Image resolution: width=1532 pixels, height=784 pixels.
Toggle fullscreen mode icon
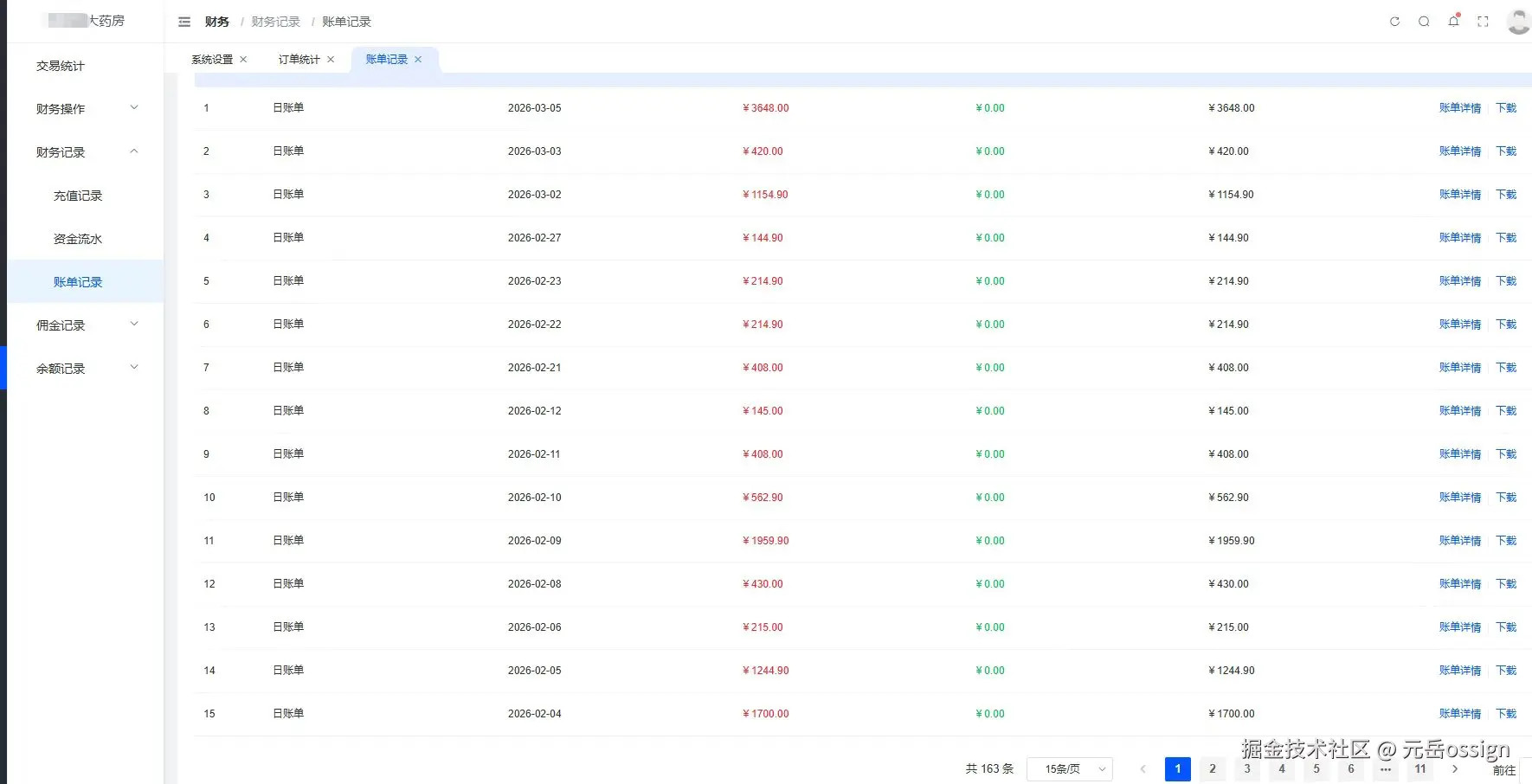click(x=1483, y=22)
